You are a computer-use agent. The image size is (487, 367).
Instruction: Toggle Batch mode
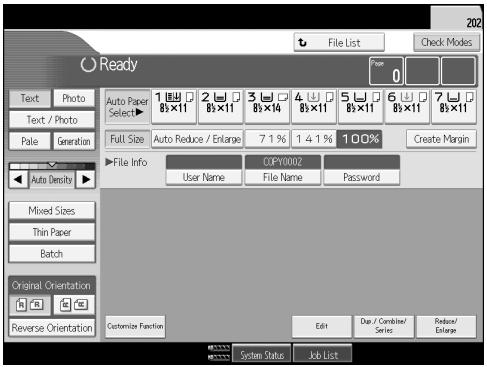52,254
